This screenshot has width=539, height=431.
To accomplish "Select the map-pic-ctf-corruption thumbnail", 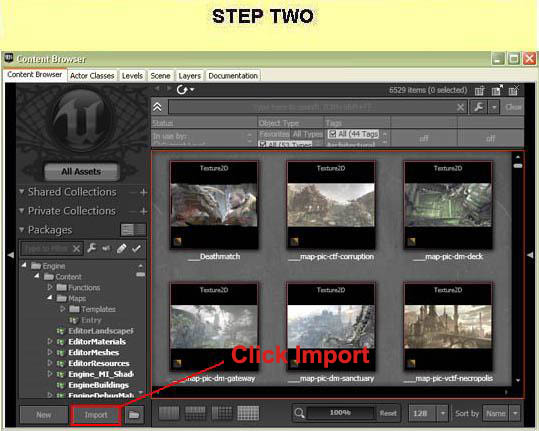I will coord(331,205).
